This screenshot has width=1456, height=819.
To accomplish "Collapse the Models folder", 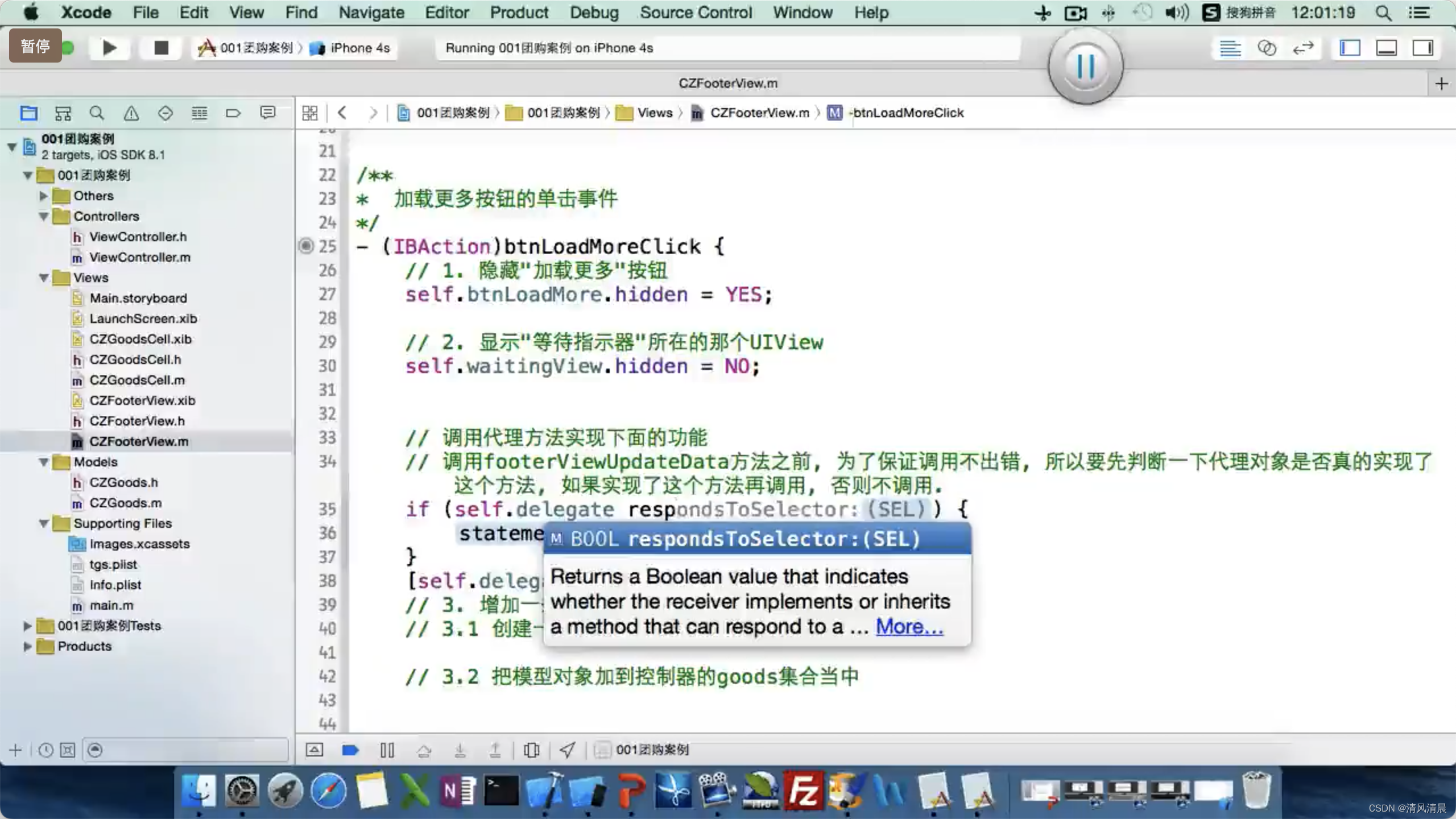I will pos(43,462).
